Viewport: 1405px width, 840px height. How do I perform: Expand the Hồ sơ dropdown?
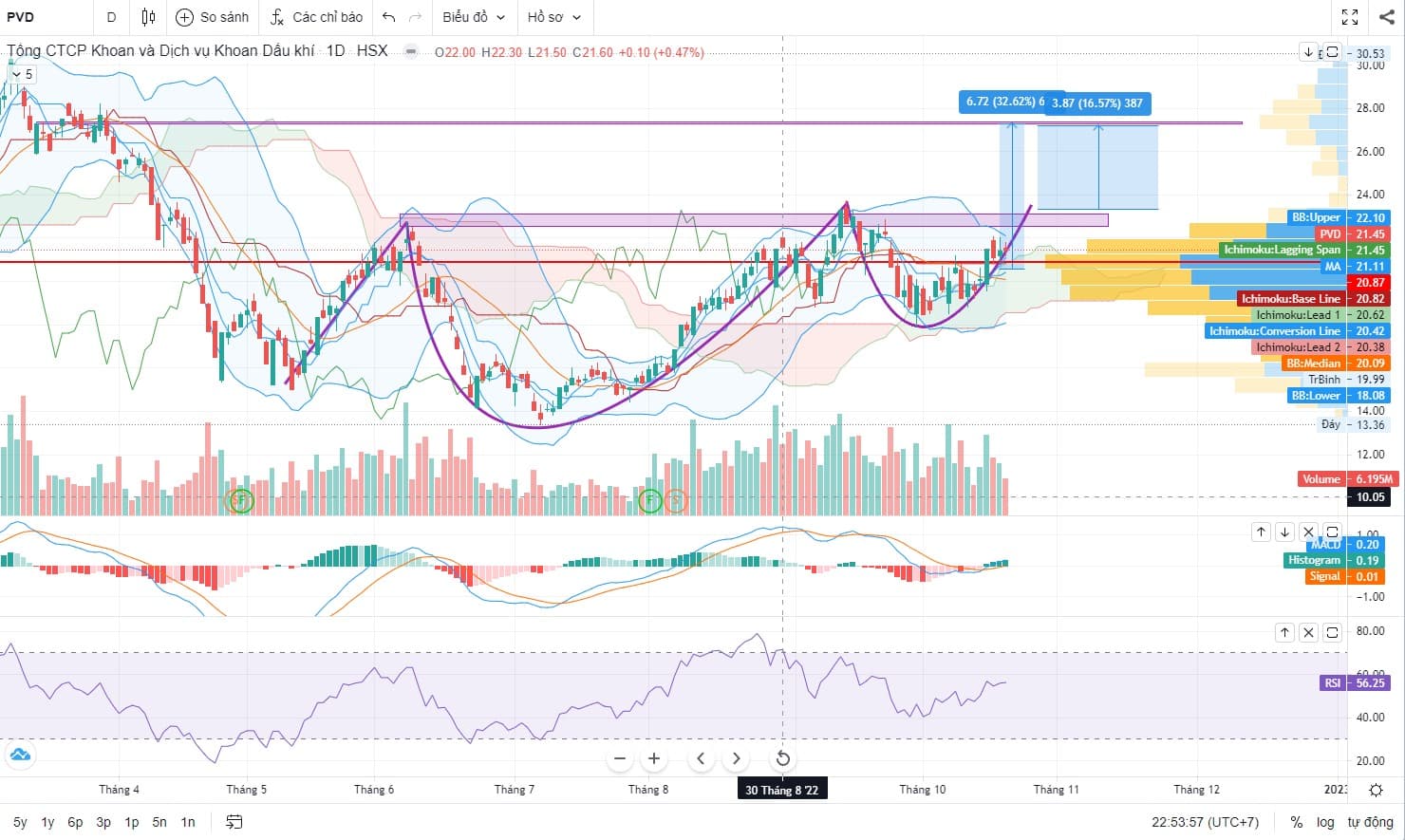click(553, 17)
